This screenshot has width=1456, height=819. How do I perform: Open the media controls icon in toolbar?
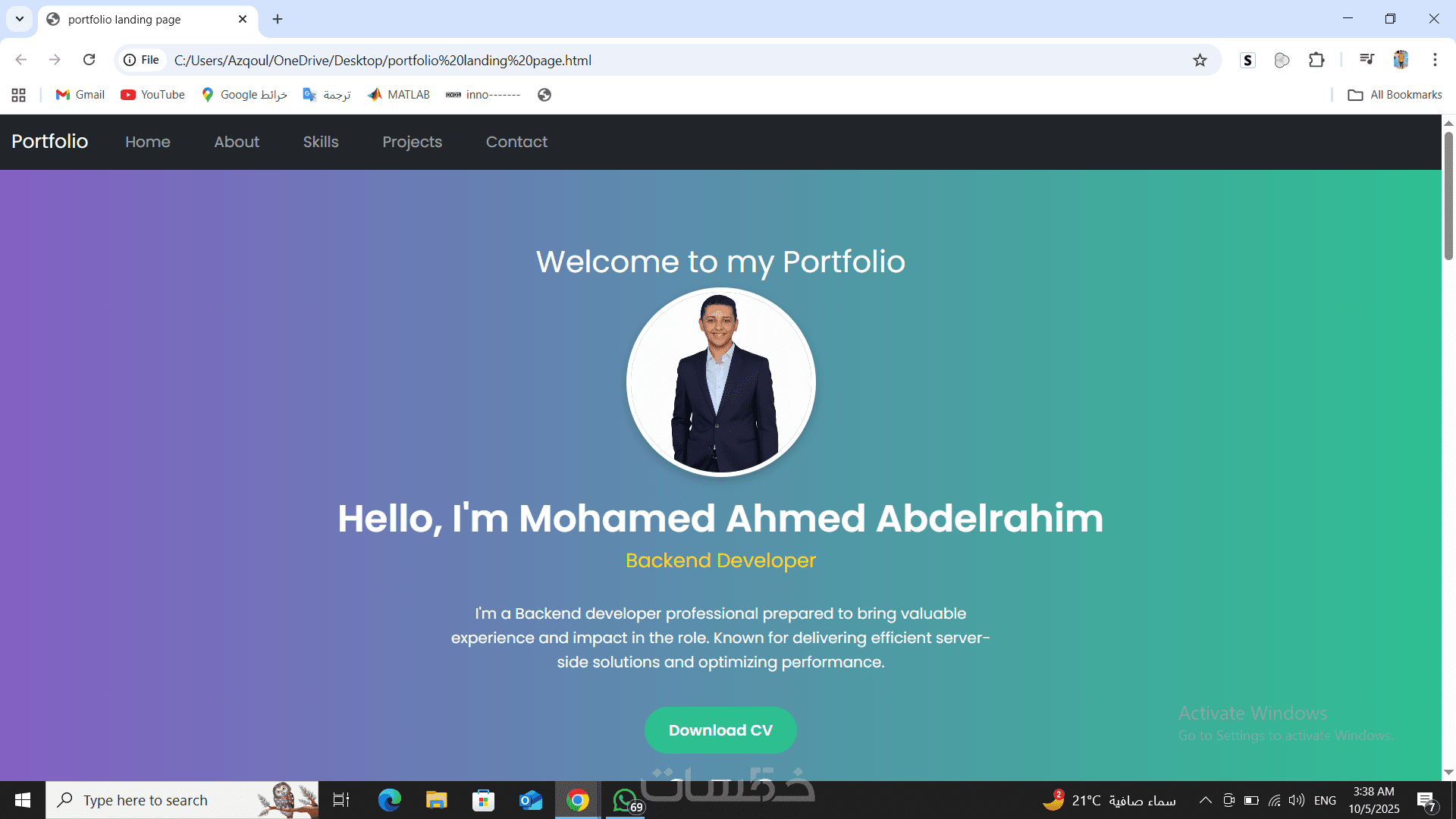[1367, 60]
